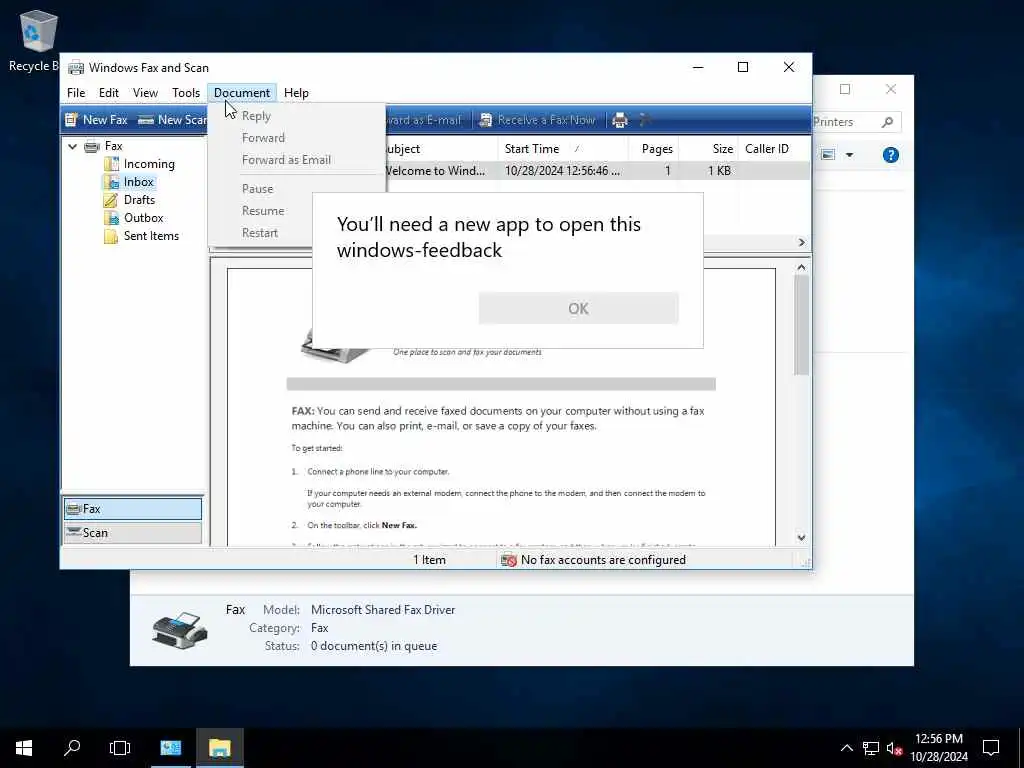Open the Edit menu

pyautogui.click(x=108, y=93)
